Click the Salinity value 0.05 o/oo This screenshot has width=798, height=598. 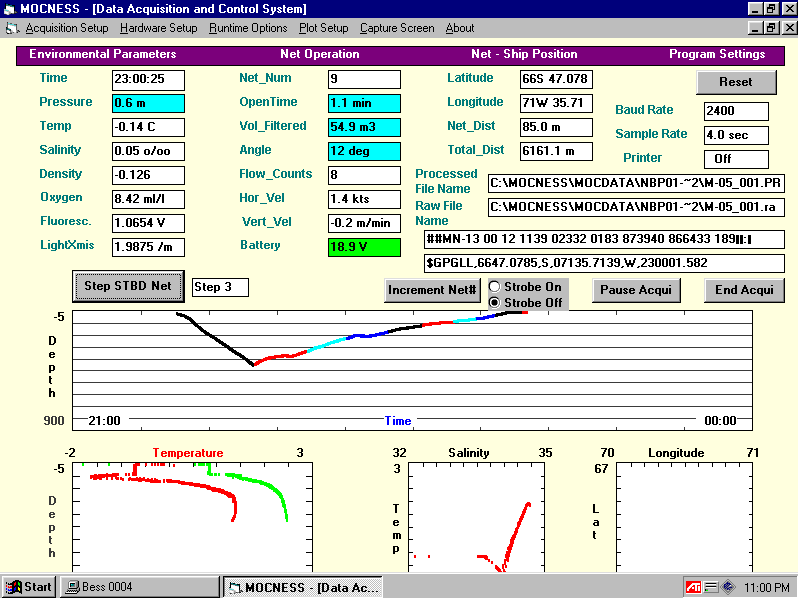click(148, 151)
